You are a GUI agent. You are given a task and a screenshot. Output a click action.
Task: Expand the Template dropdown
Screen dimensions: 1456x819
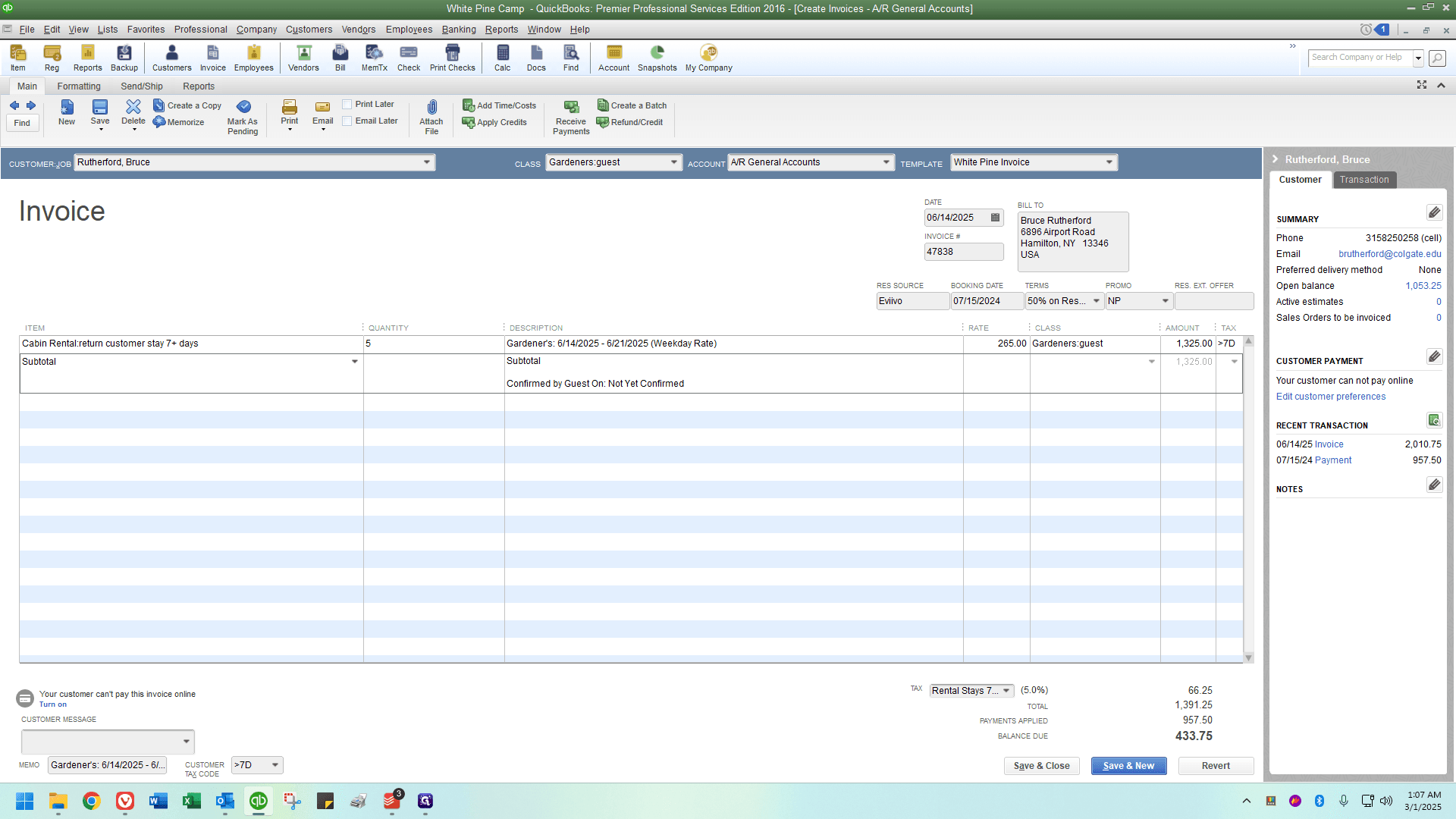click(x=1109, y=162)
